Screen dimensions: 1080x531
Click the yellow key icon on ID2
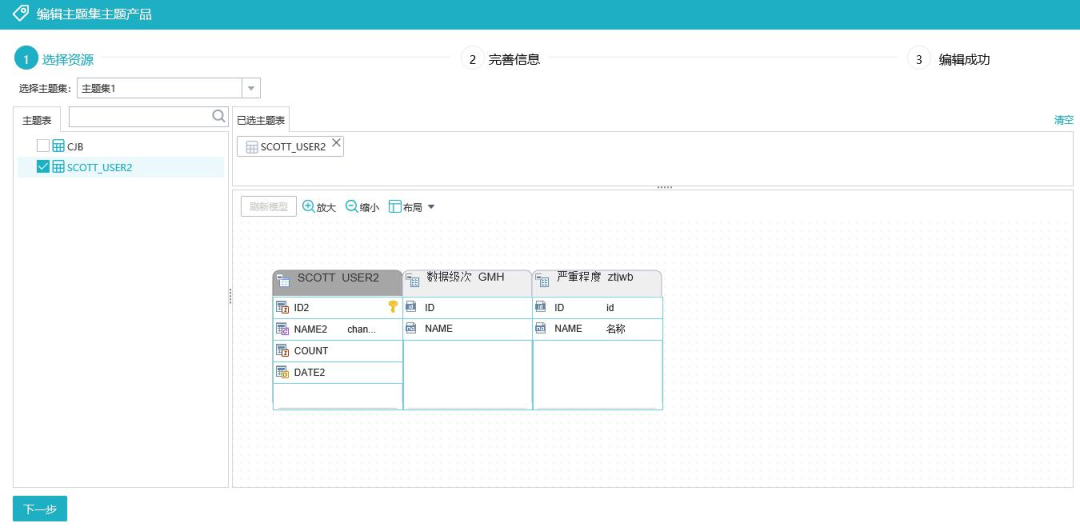point(393,307)
